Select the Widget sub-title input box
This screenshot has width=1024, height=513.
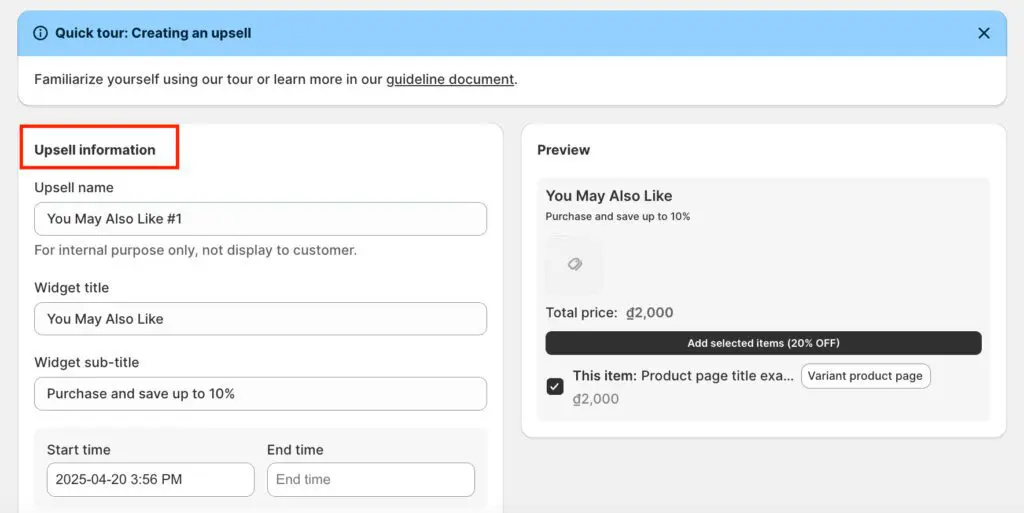tap(260, 394)
